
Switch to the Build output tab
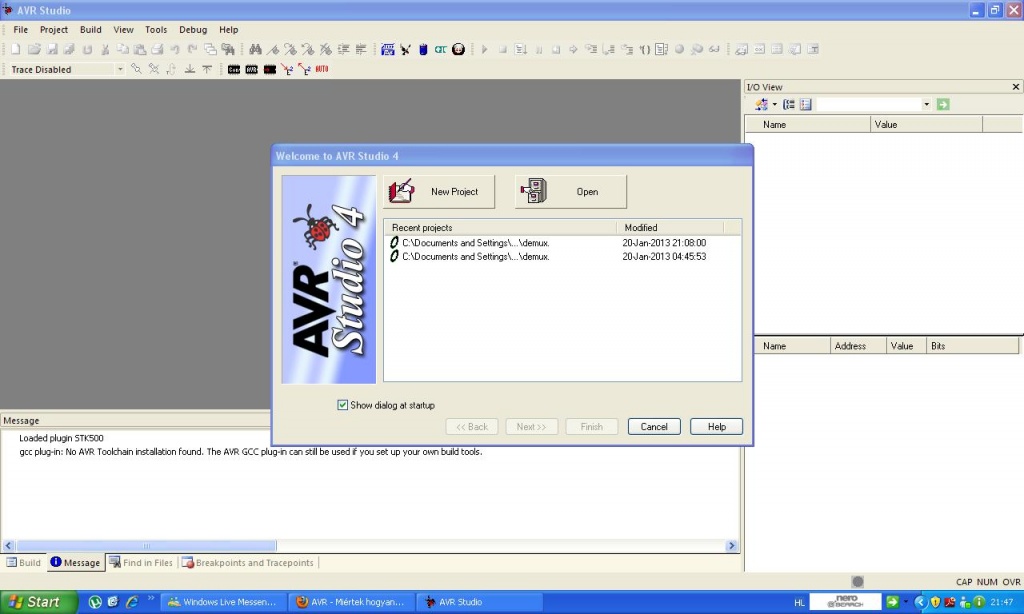(x=24, y=562)
